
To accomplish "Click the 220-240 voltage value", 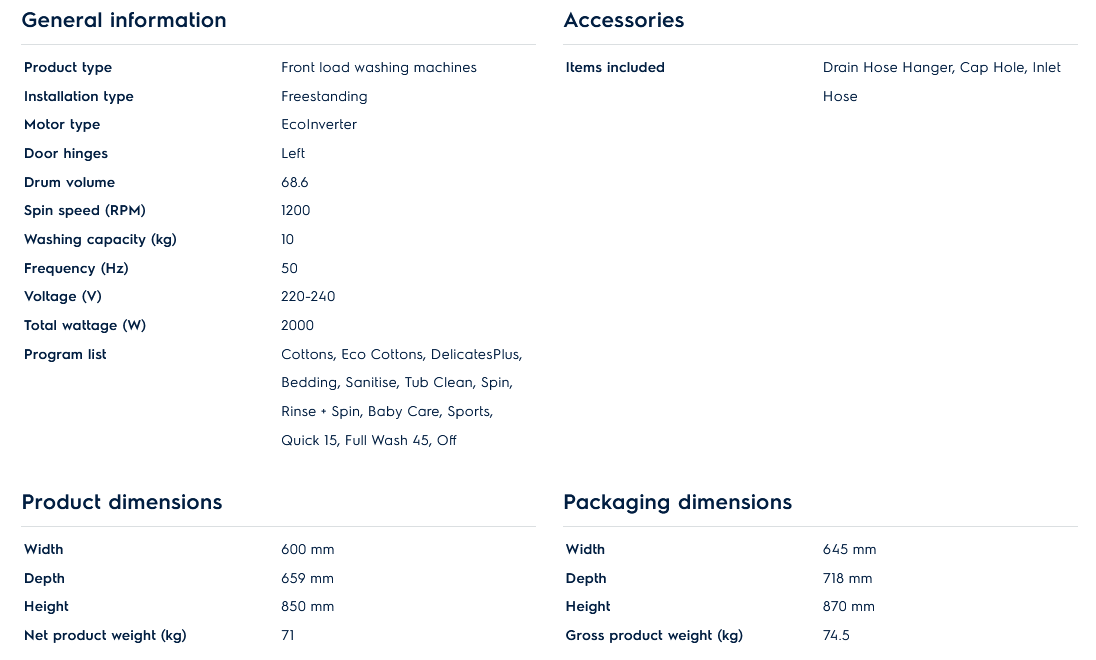I will point(308,297).
